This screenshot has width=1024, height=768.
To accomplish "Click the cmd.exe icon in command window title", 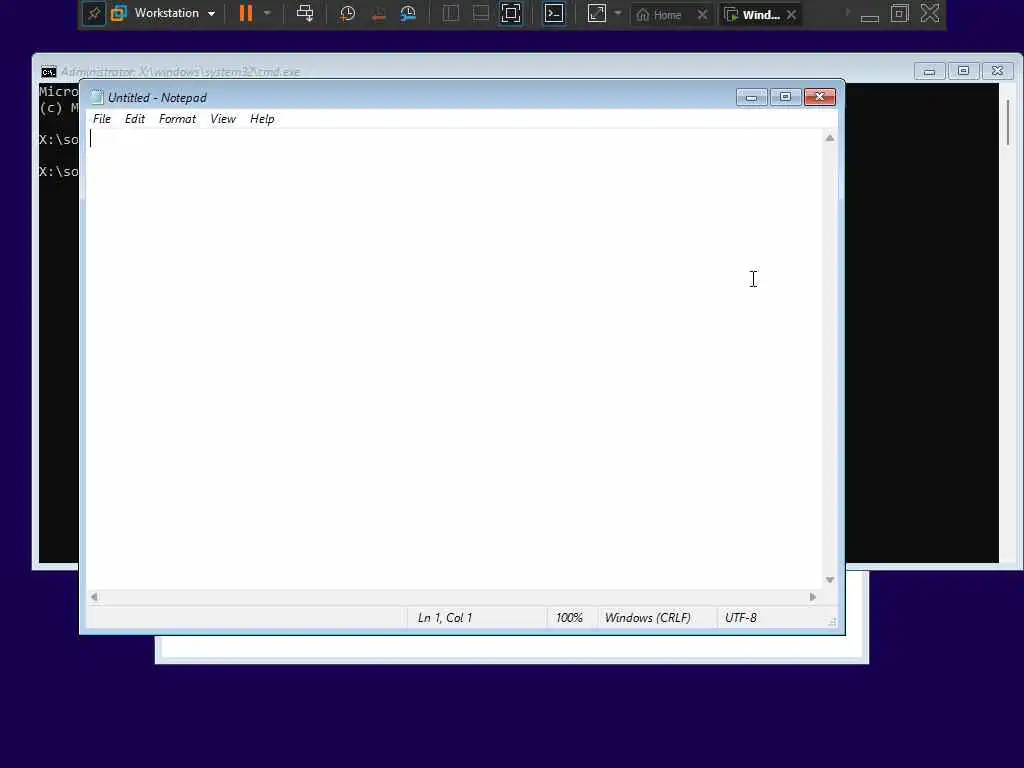I will pyautogui.click(x=49, y=72).
